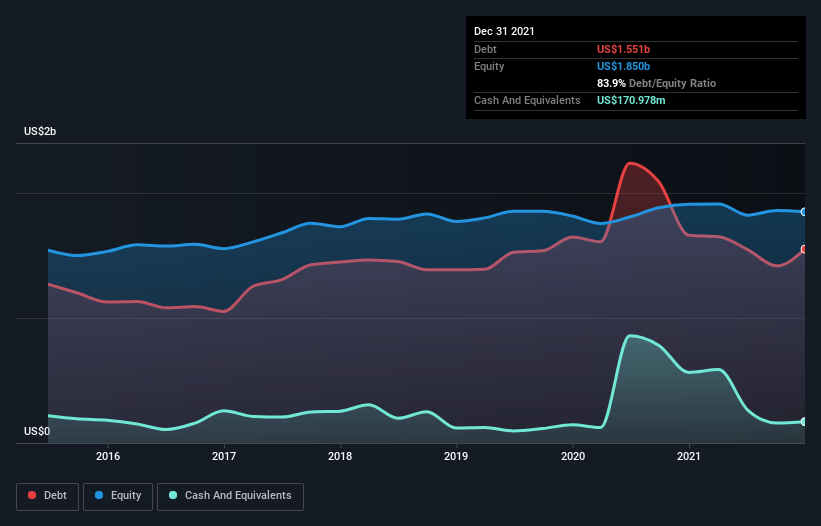Click the 2017 x-axis label
The image size is (821, 526).
tap(224, 456)
